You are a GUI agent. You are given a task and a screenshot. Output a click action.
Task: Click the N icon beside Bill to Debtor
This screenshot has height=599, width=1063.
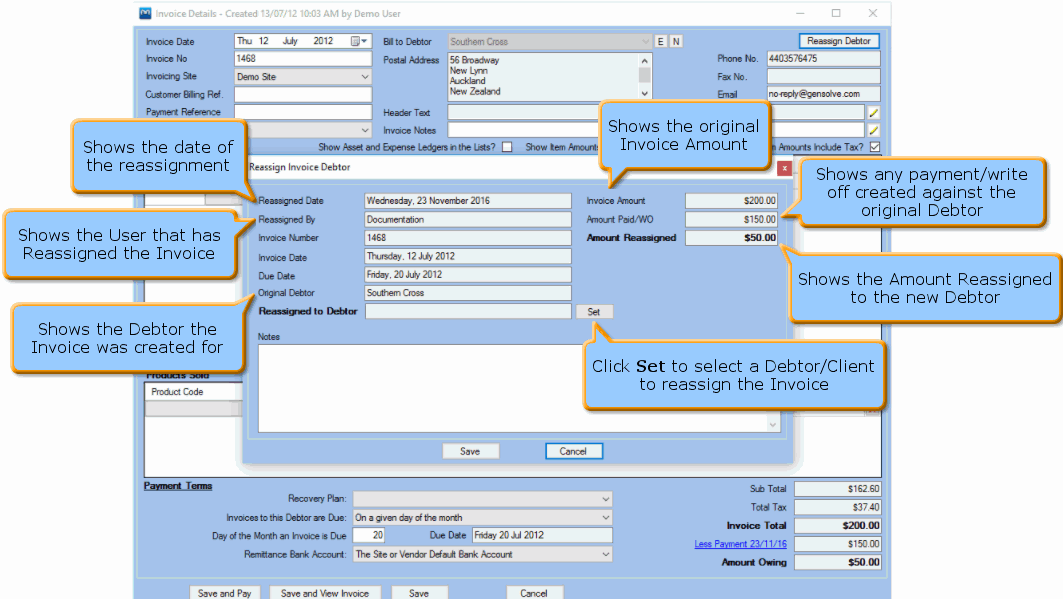point(675,41)
